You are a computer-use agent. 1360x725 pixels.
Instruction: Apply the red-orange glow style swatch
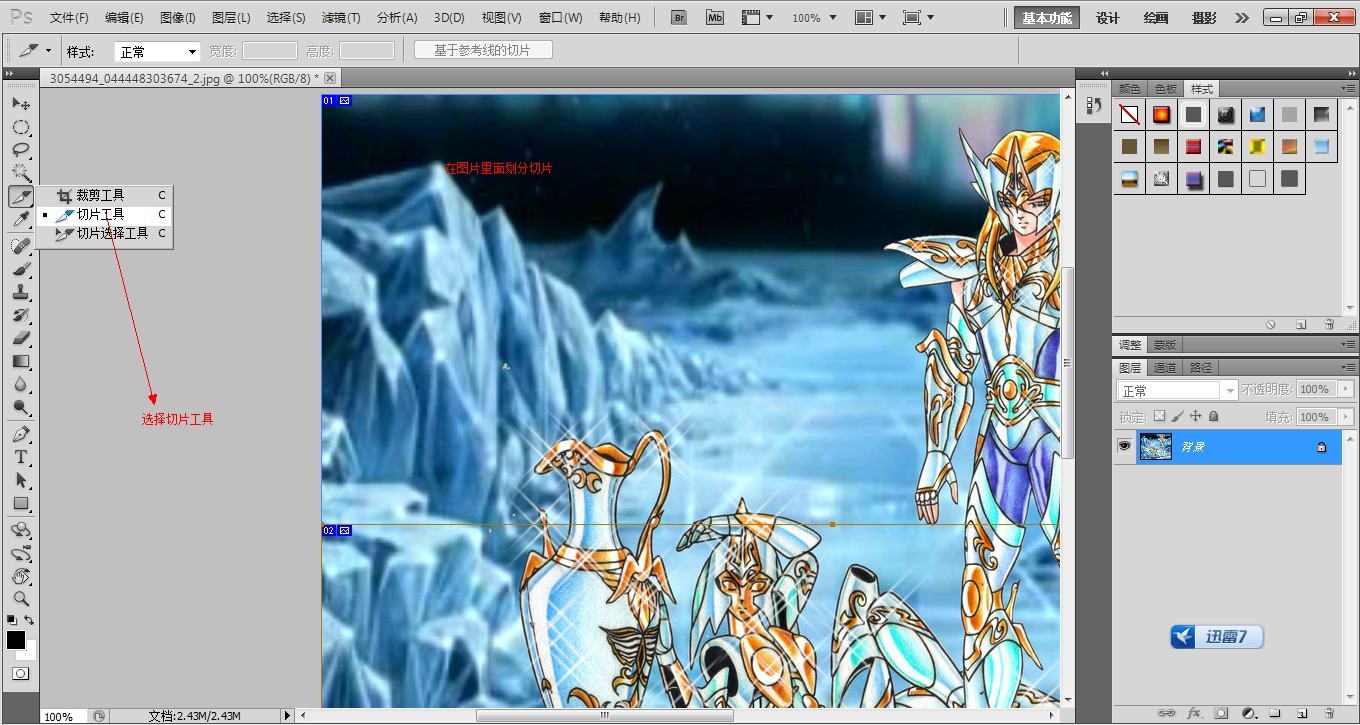pyautogui.click(x=1161, y=115)
